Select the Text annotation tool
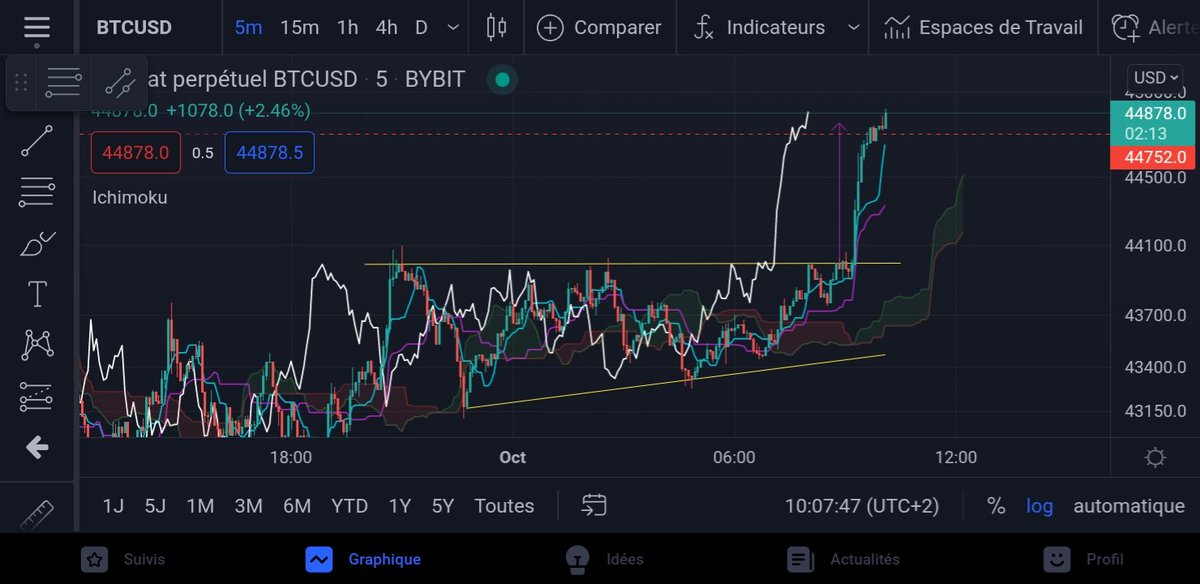The width and height of the screenshot is (1200, 584). (x=37, y=294)
